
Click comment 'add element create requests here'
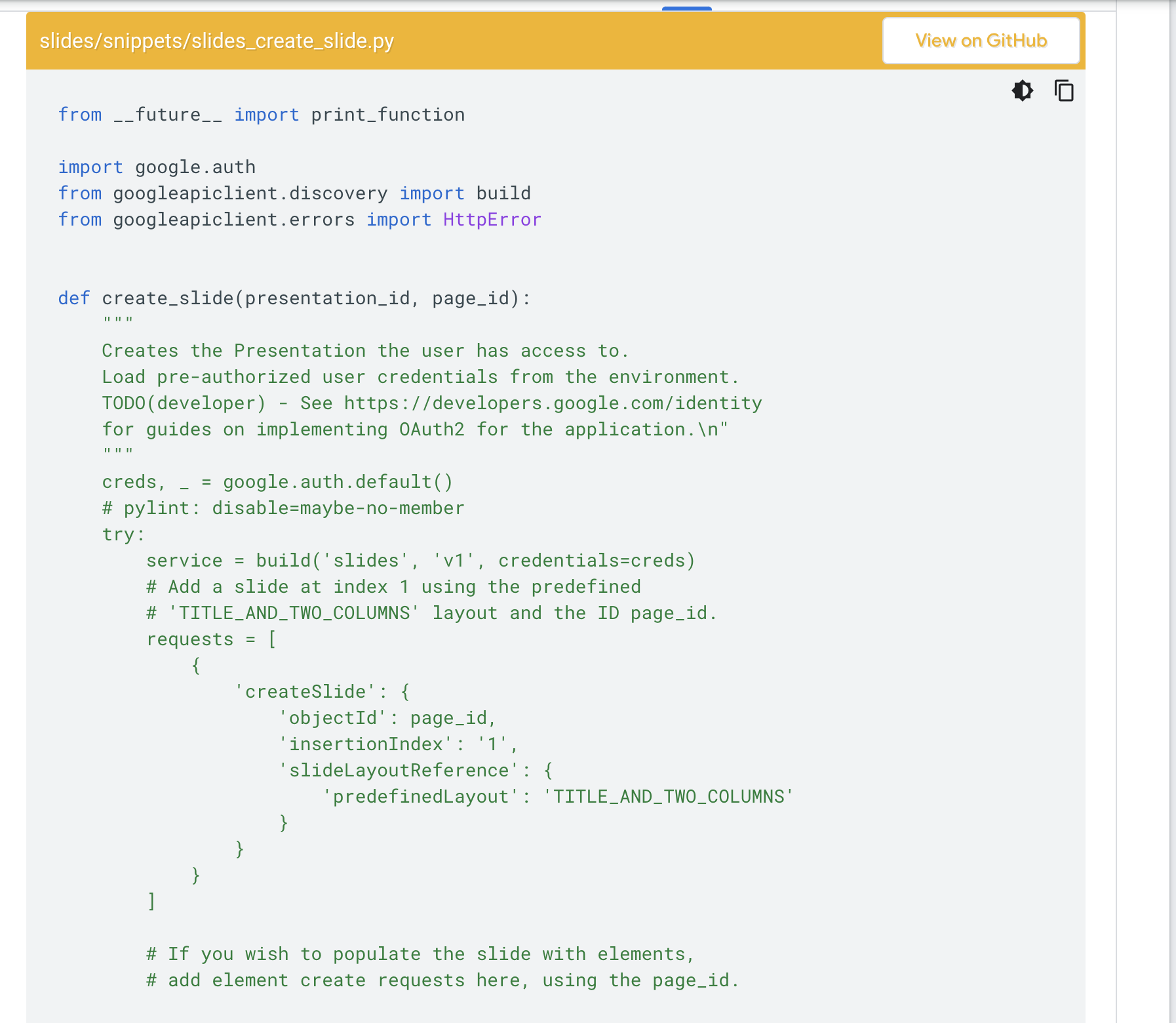pos(442,980)
